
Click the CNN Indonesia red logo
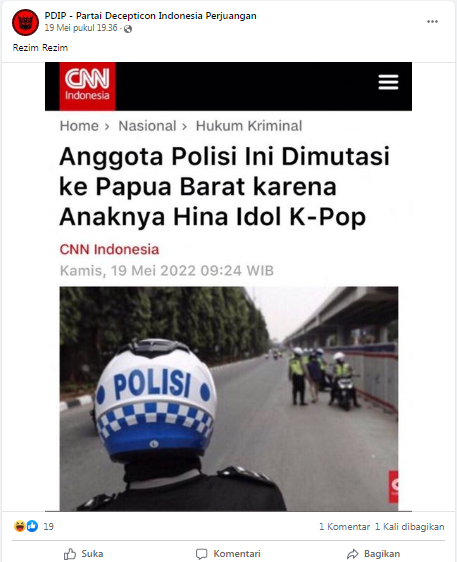click(87, 86)
